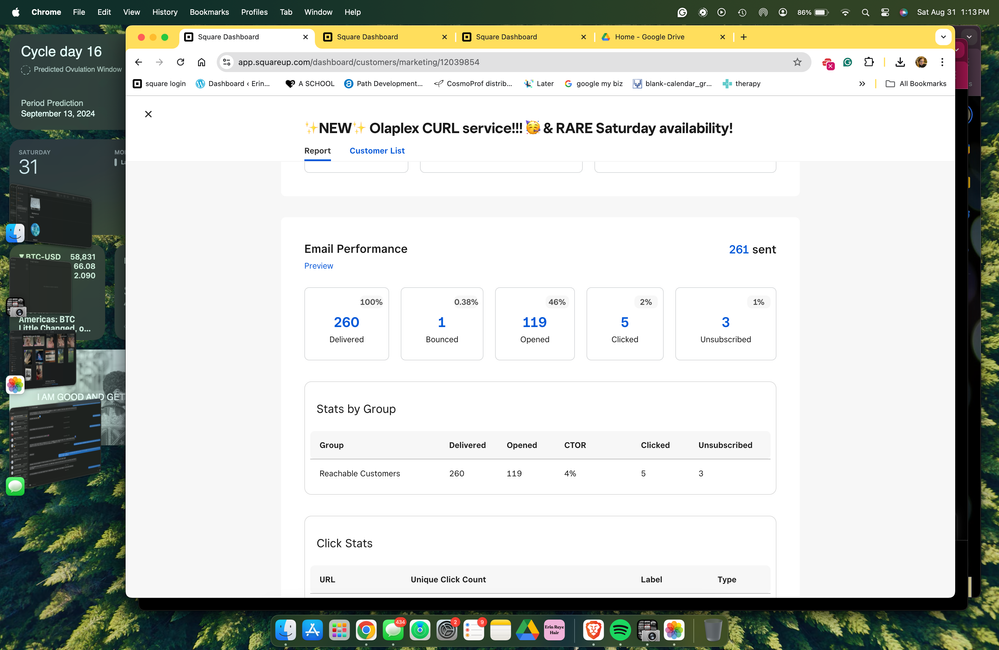Open the All Bookmarks folder
The width and height of the screenshot is (999, 650).
tap(915, 84)
